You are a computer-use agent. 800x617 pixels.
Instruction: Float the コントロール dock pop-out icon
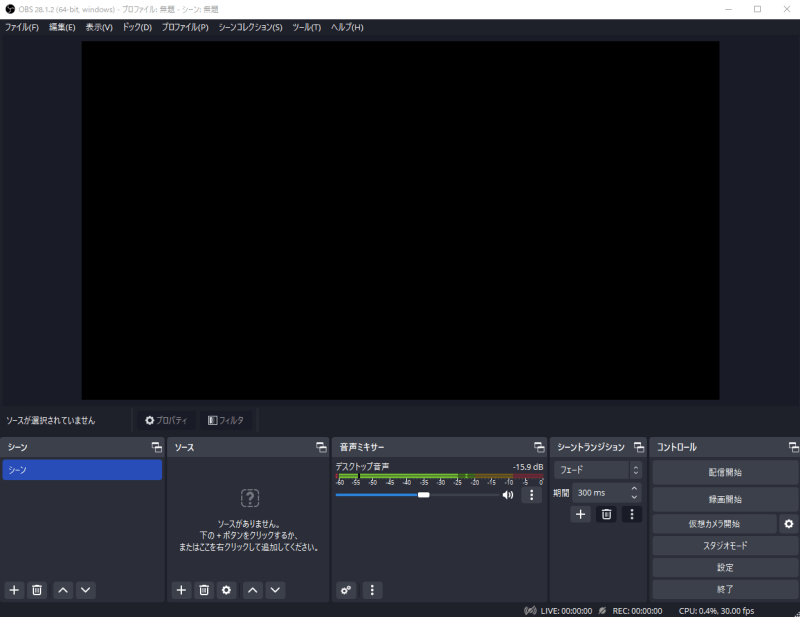point(793,447)
